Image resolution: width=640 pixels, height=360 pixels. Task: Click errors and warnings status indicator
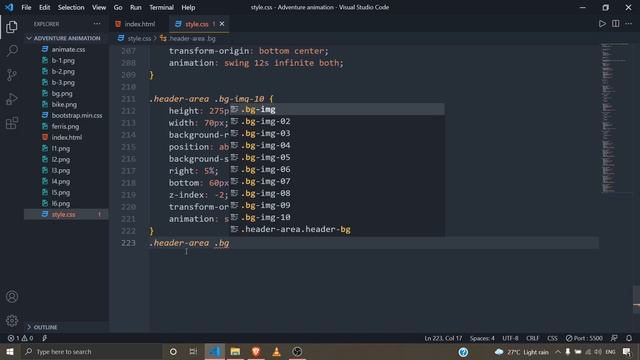[20, 338]
